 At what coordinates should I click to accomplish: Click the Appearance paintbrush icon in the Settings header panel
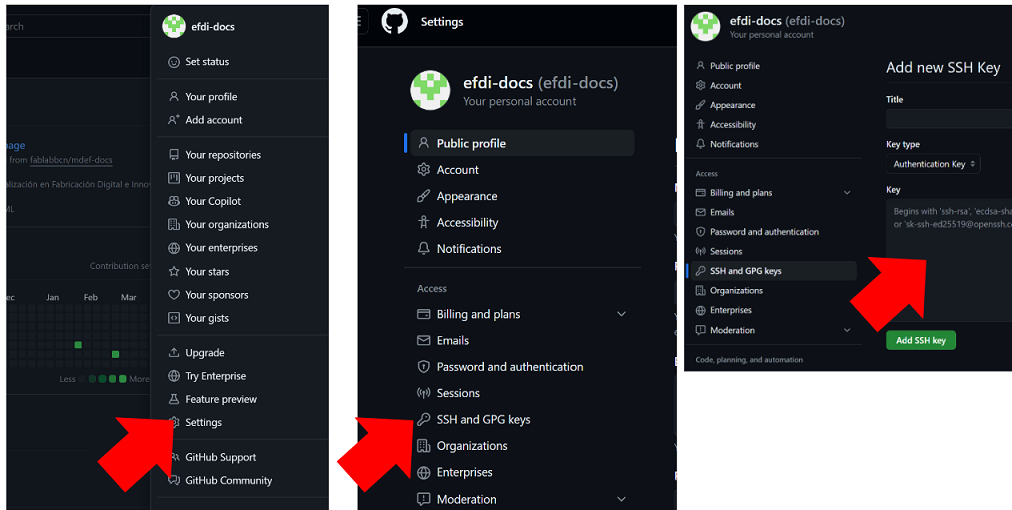point(423,196)
